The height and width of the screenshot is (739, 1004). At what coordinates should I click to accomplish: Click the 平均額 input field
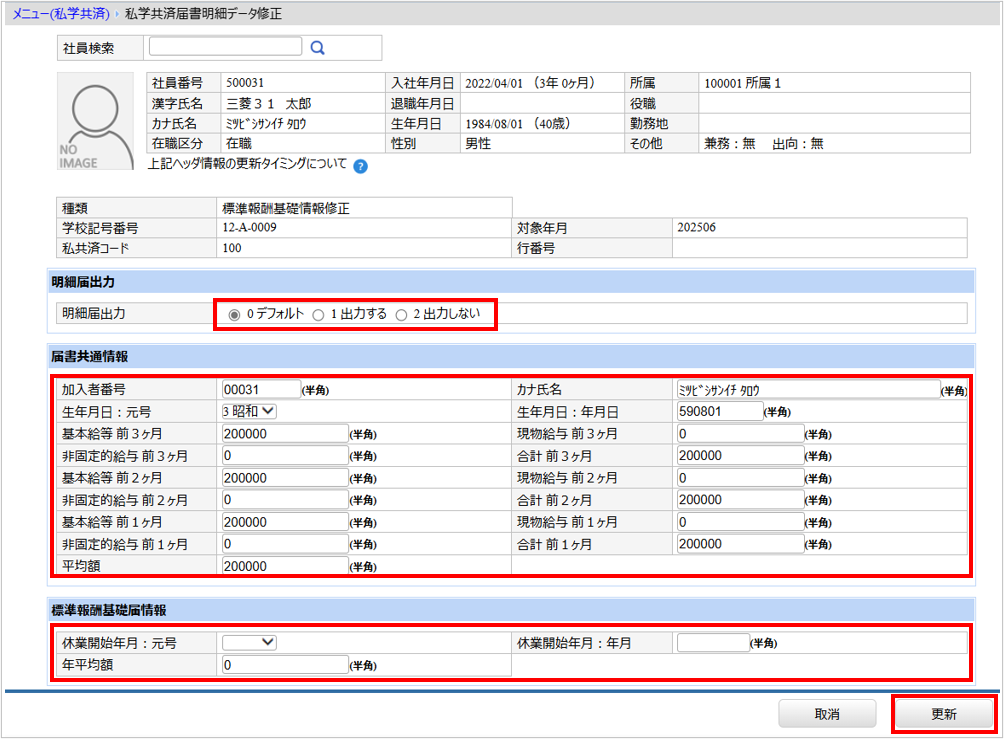tap(285, 566)
